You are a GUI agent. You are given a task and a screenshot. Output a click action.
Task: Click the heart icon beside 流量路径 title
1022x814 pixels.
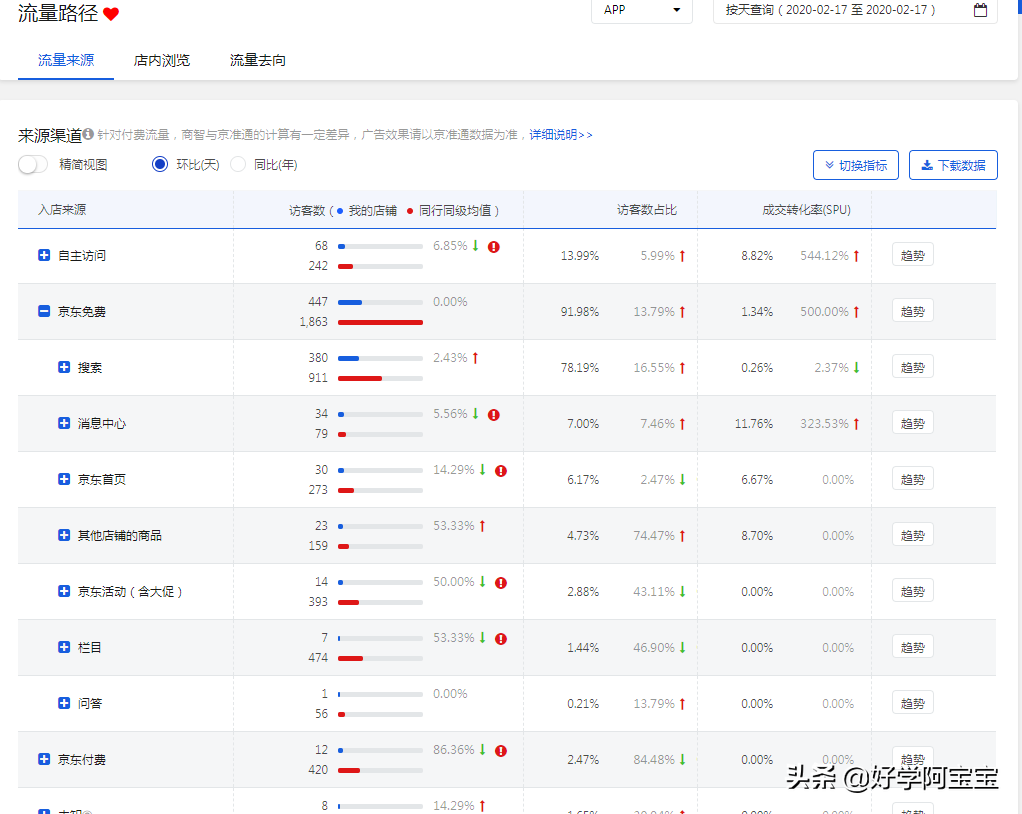(110, 13)
